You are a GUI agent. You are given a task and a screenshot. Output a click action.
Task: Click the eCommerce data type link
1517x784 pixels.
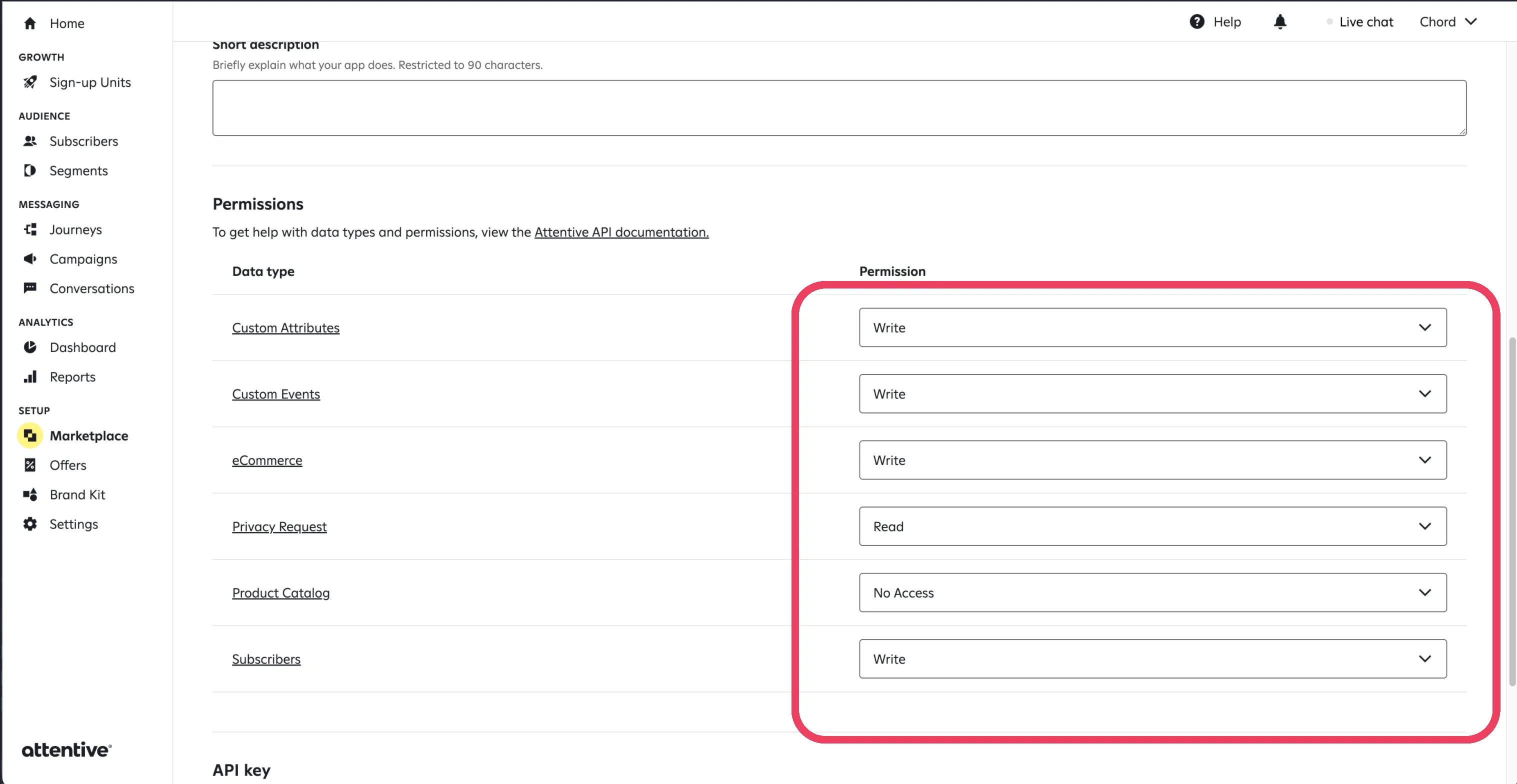point(267,460)
